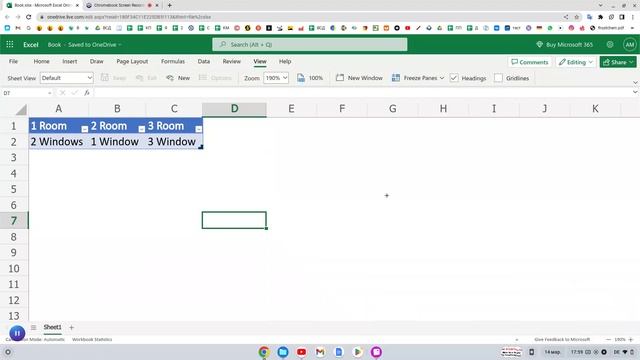Zoom in with status bar plus
The height and width of the screenshot is (360, 640).
coord(631,339)
